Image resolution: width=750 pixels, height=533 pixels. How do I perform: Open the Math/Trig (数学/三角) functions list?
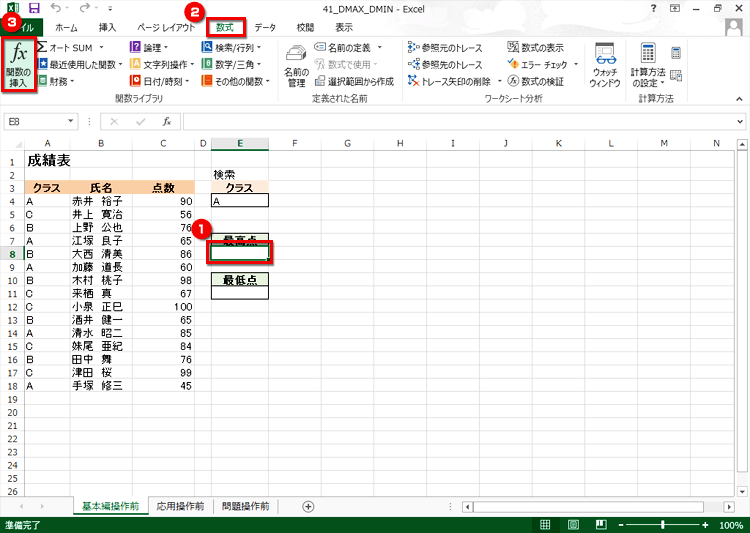click(x=232, y=64)
